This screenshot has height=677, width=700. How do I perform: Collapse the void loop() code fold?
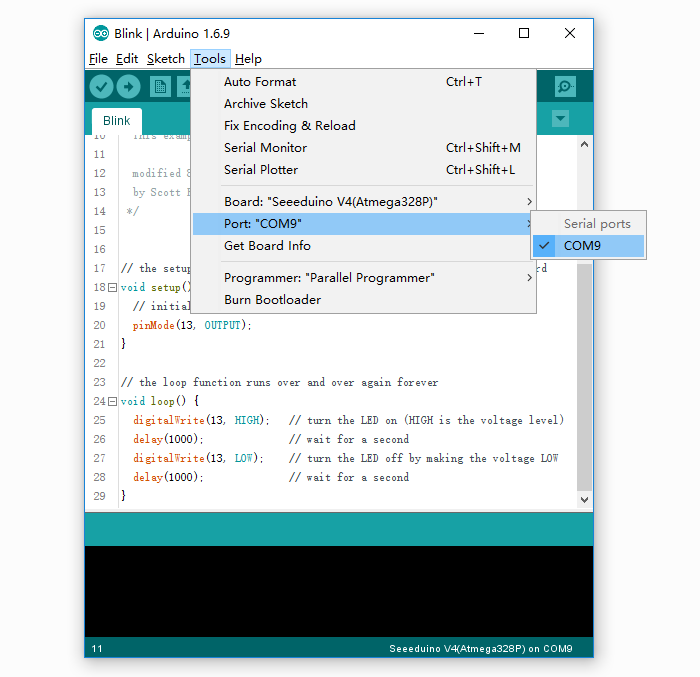(112, 401)
